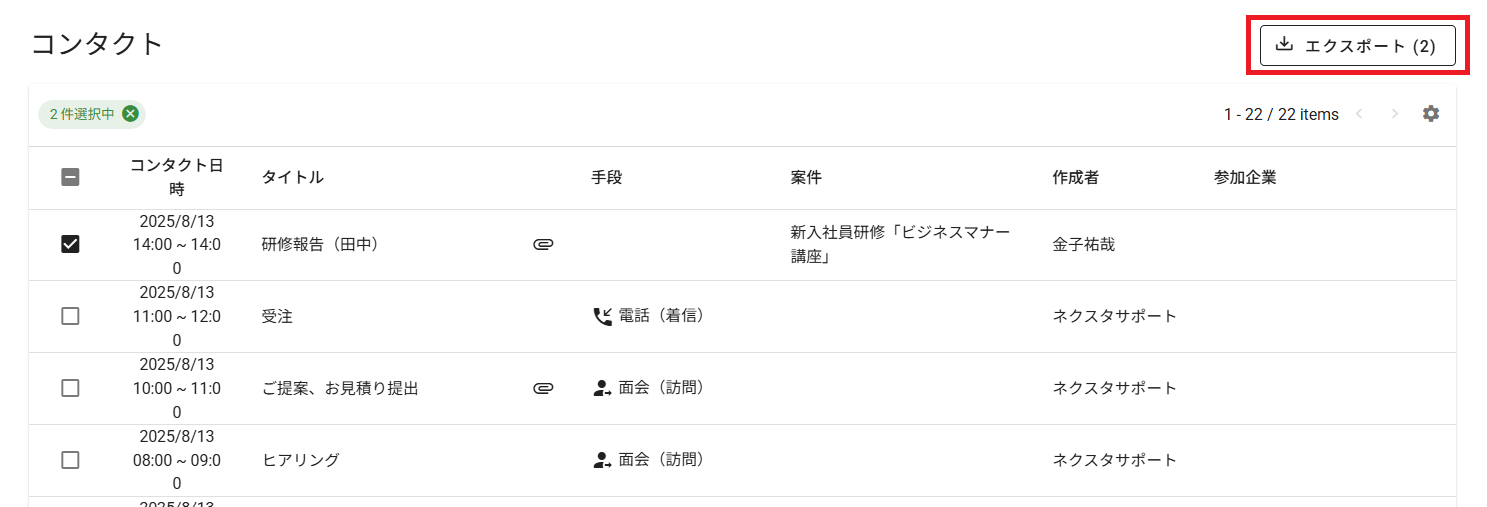
Task: Select the ご提案、お見積り提出 row checkbox
Action: pyautogui.click(x=70, y=388)
